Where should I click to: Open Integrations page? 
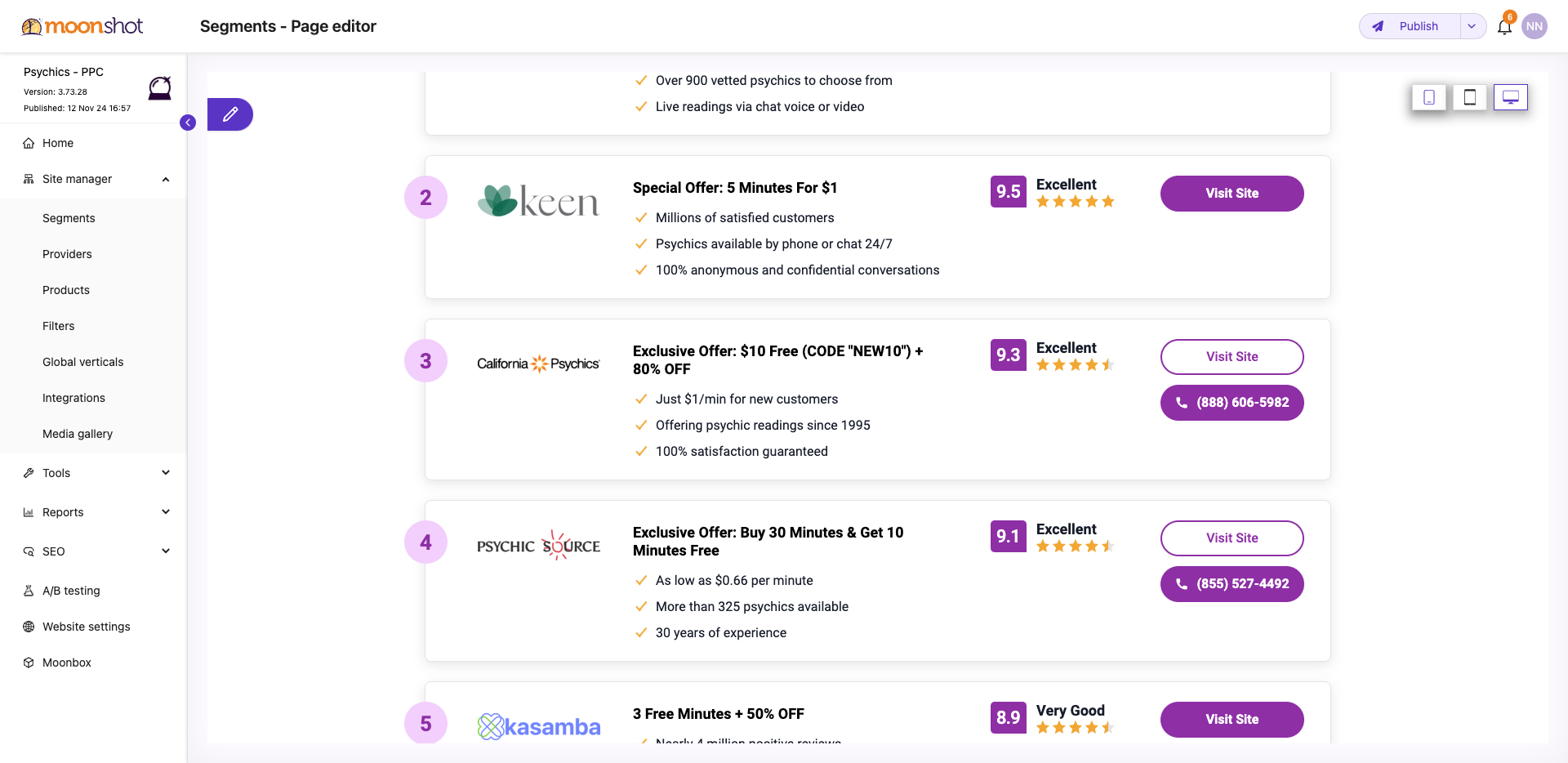point(73,398)
